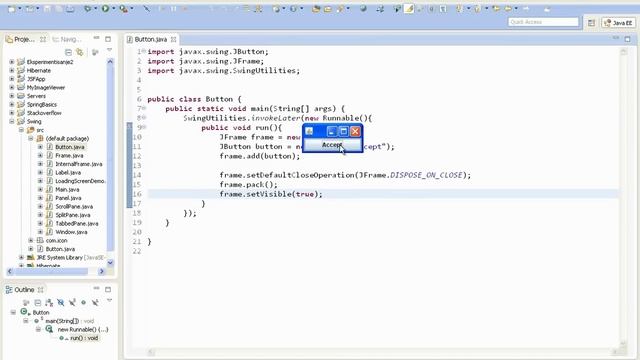Run the program with green Run icon

(105, 8)
